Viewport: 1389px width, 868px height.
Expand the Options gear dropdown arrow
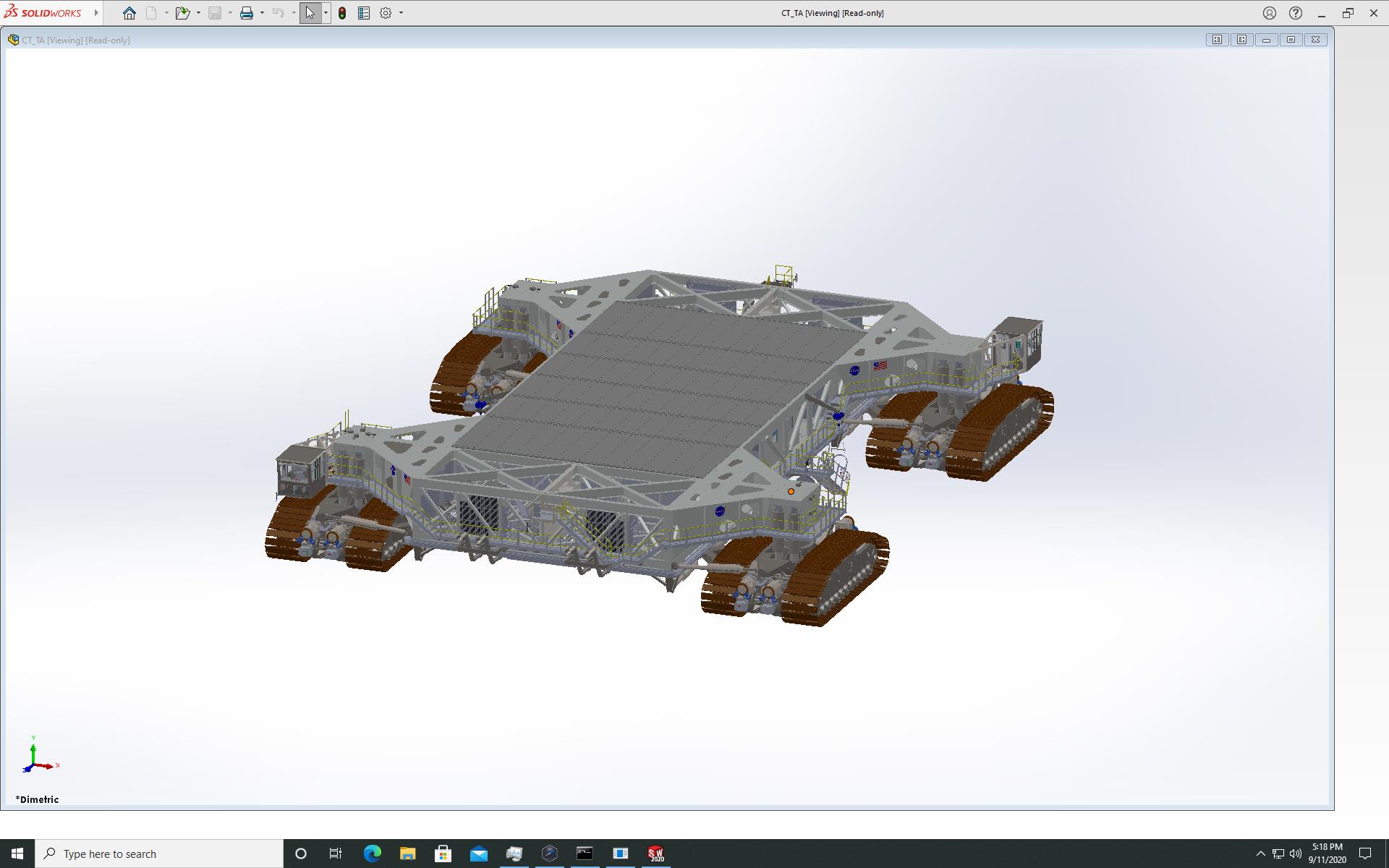[401, 13]
